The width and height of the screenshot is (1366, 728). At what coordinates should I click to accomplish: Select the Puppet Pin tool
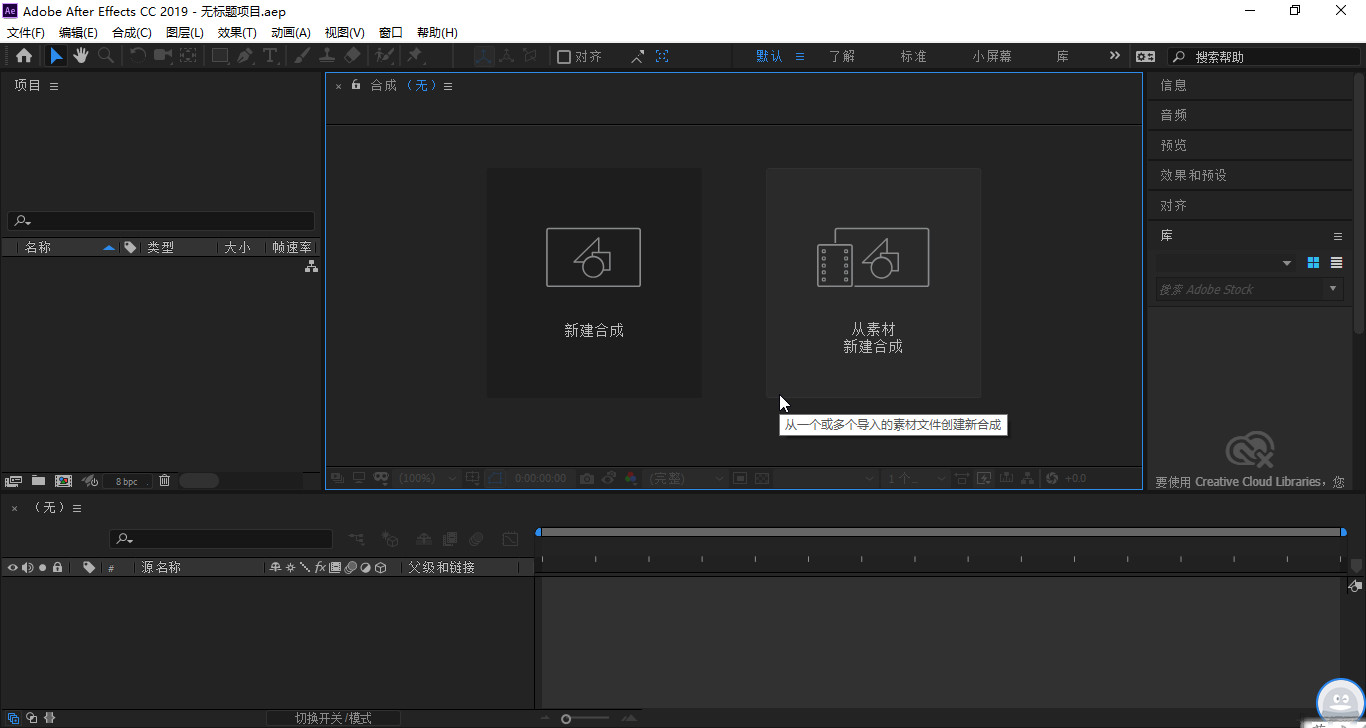(x=415, y=57)
